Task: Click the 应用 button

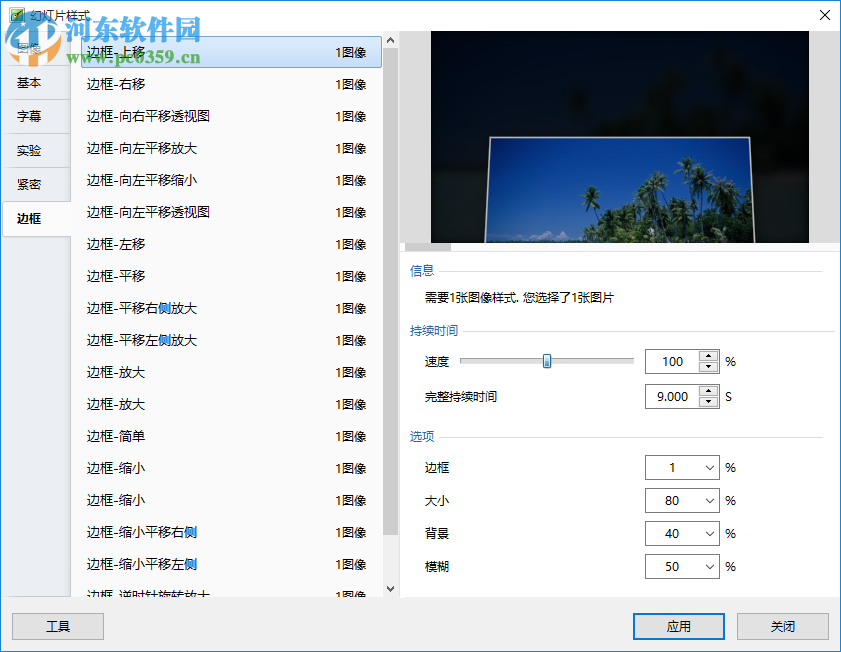Action: coord(678,626)
